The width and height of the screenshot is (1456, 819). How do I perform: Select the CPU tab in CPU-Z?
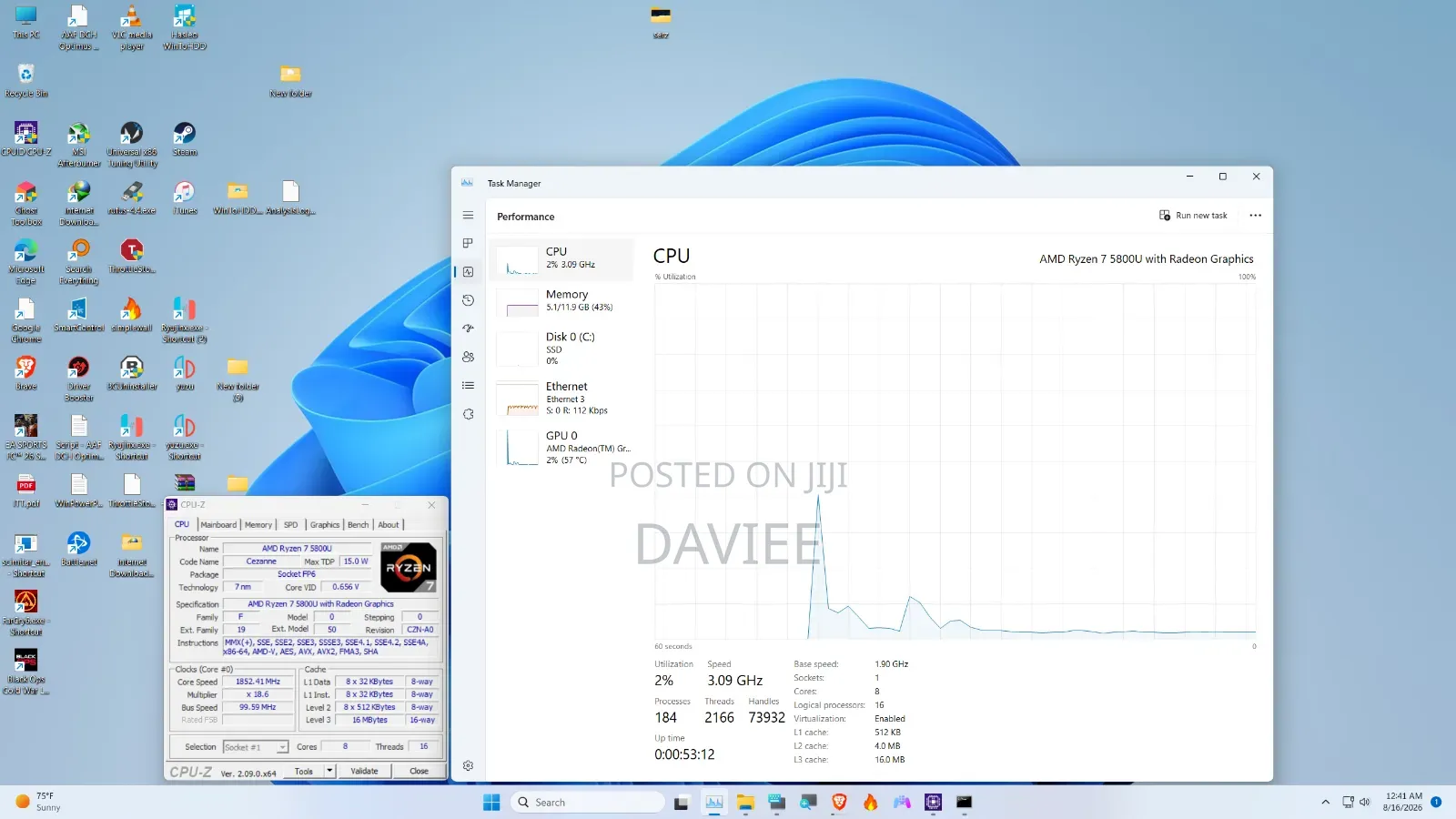182,524
